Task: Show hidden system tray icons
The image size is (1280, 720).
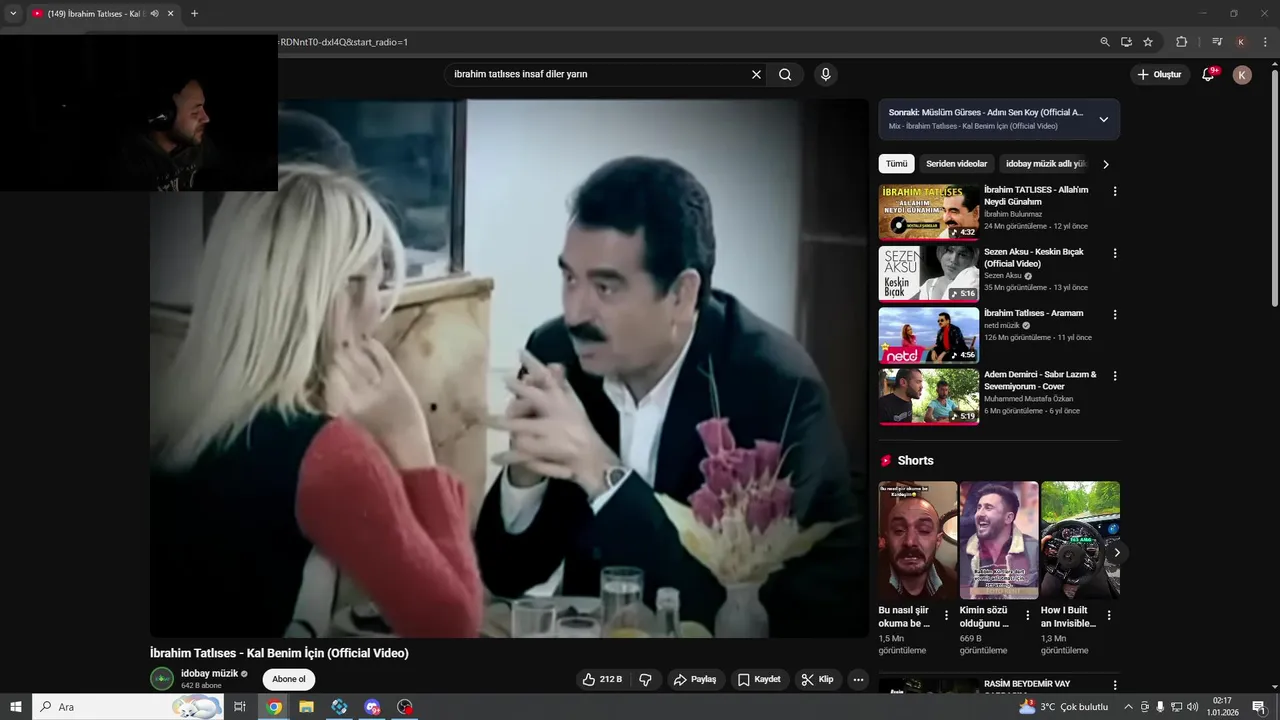Action: pyautogui.click(x=1128, y=707)
